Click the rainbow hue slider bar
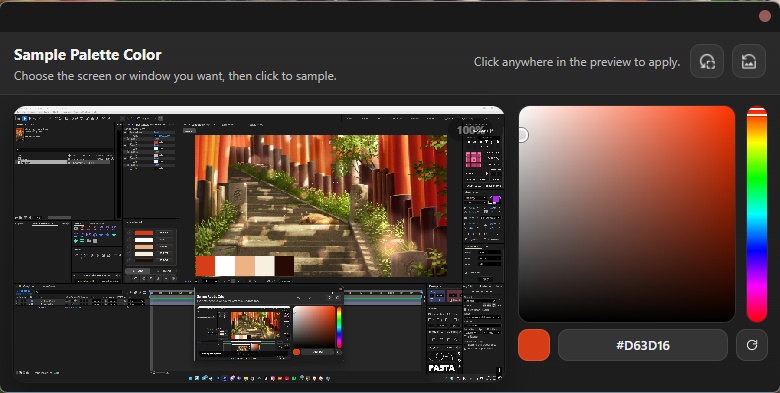This screenshot has width=780, height=393. pyautogui.click(x=757, y=214)
